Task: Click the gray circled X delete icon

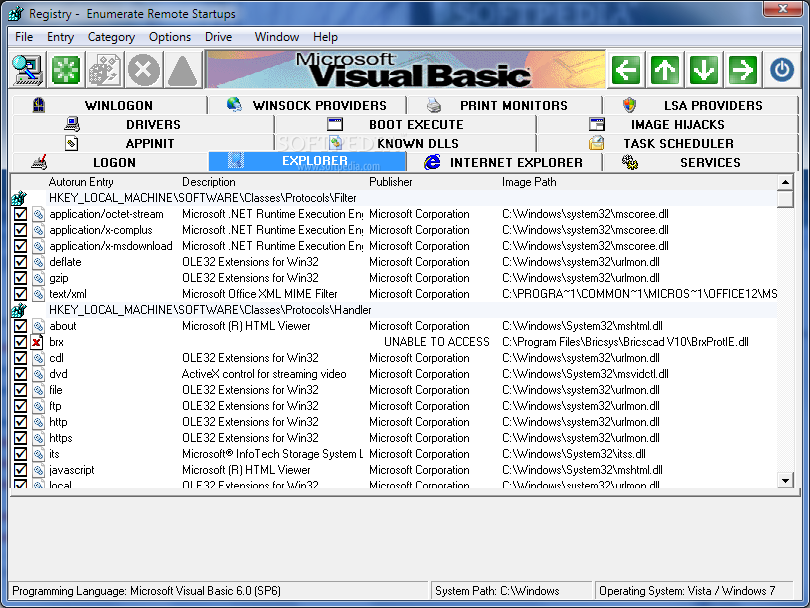Action: point(144,70)
